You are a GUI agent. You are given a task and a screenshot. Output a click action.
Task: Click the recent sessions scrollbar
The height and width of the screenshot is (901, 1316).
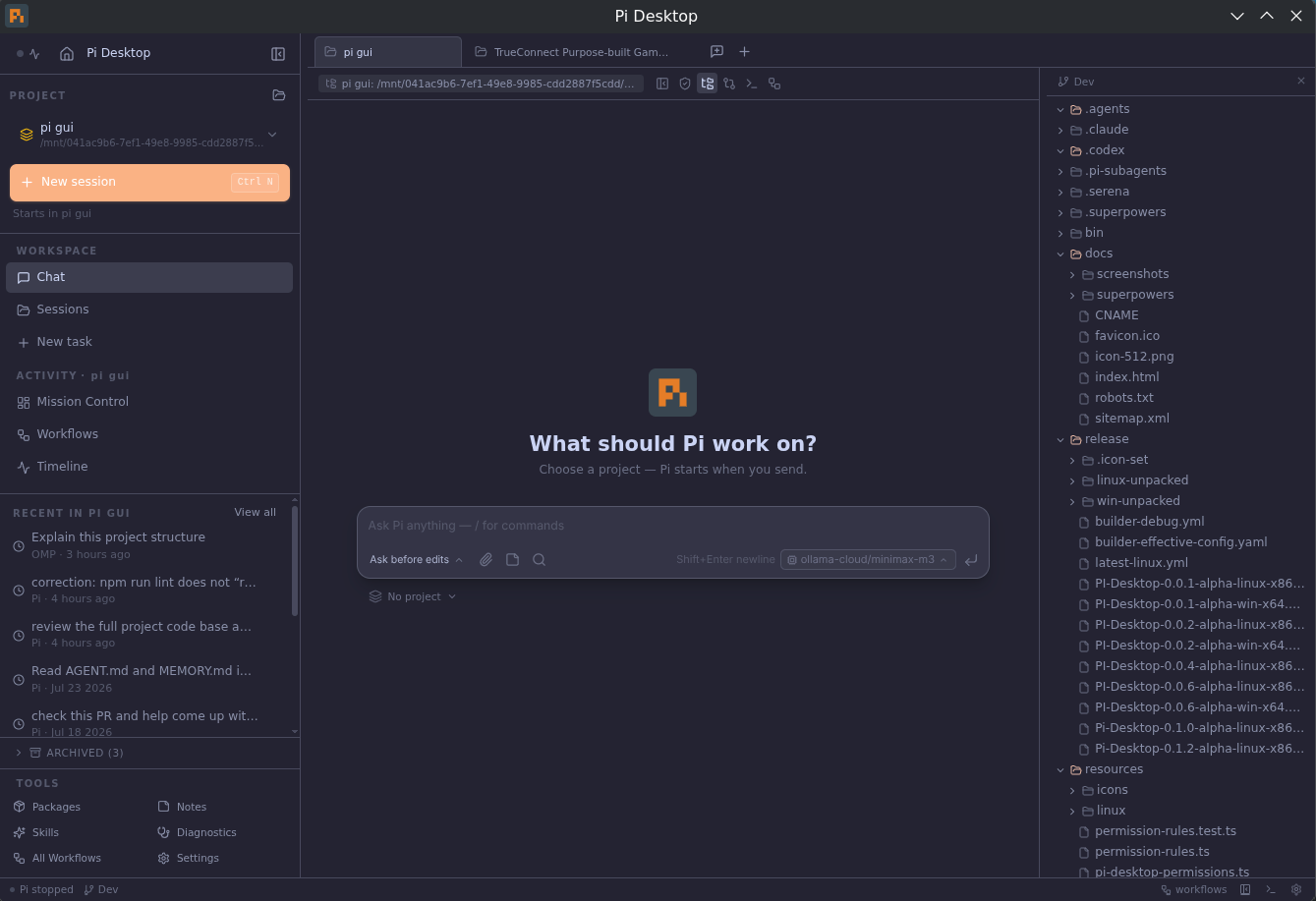(295, 560)
